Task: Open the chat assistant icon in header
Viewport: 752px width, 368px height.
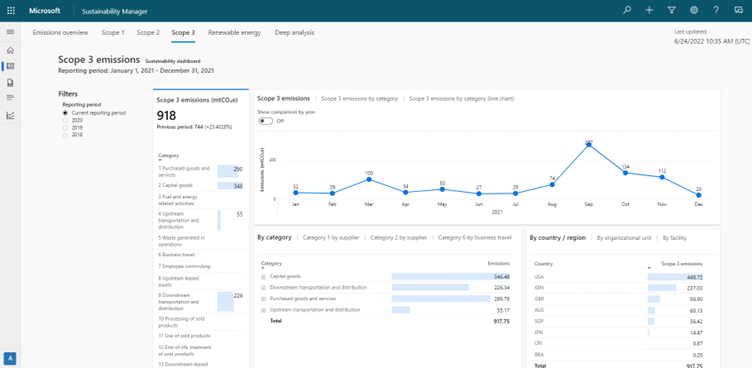Action: point(738,10)
